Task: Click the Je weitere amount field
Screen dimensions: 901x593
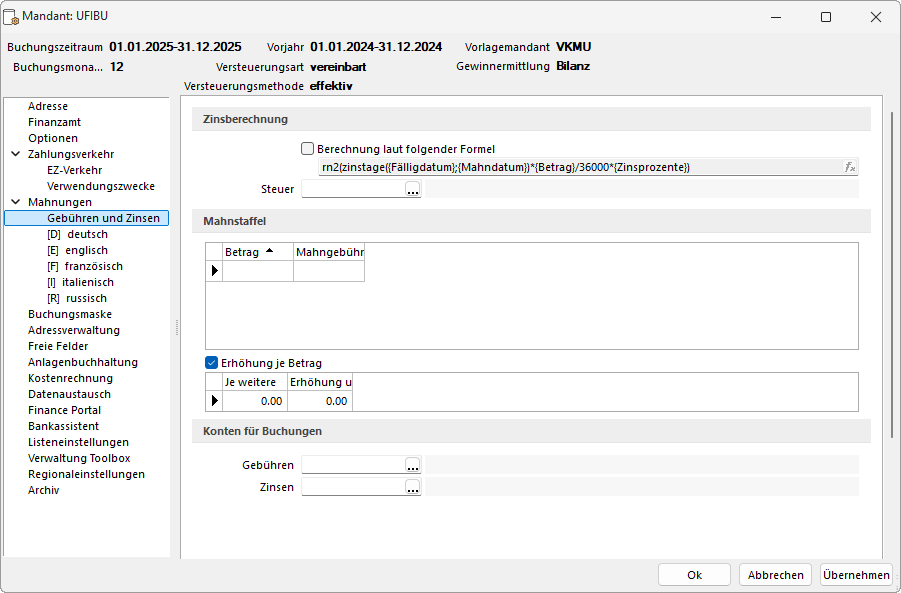Action: tap(255, 401)
